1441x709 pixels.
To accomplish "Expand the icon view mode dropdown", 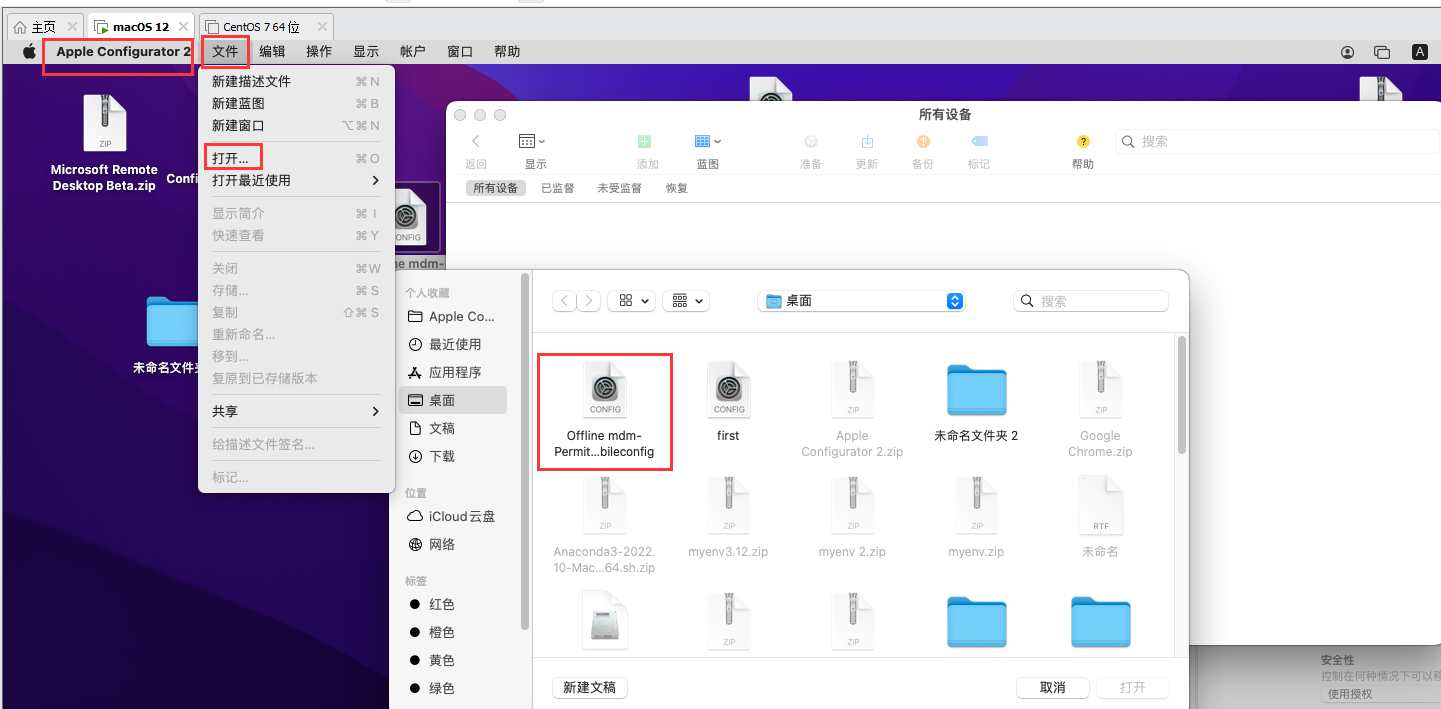I will 633,301.
